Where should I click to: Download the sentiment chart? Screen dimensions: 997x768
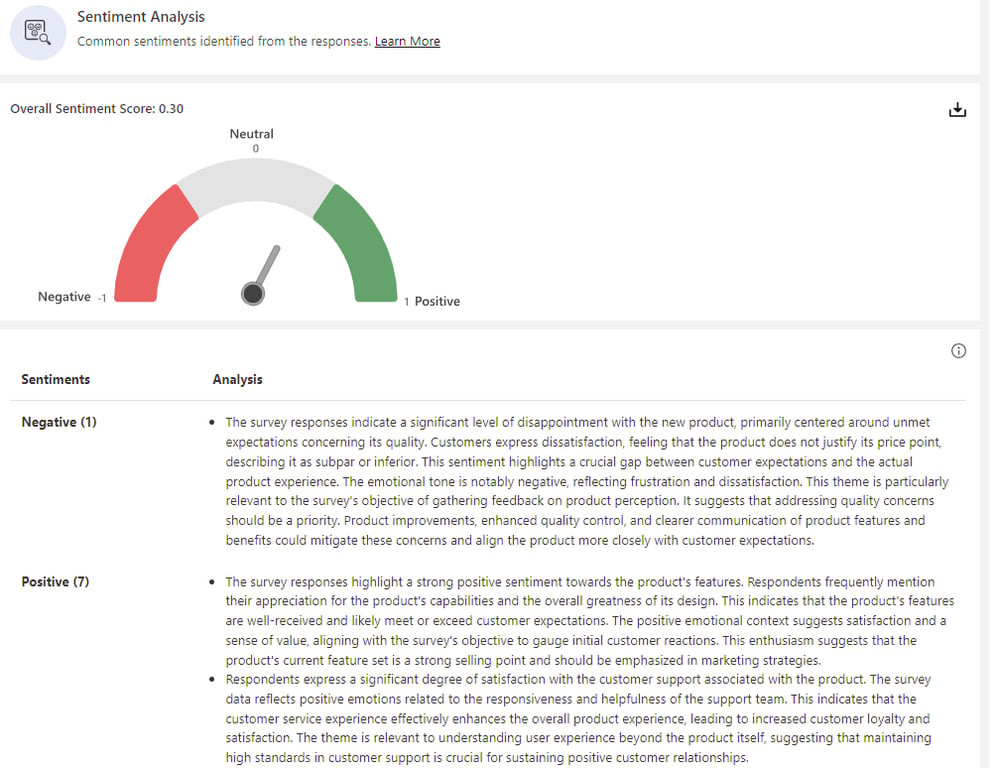click(x=957, y=110)
